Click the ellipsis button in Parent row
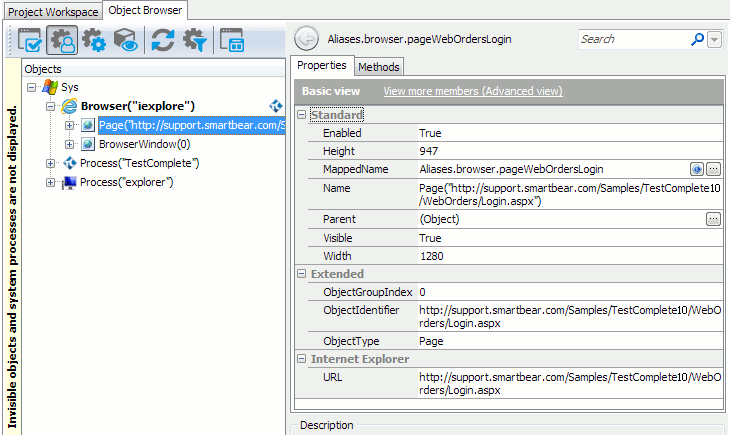Screen dimensions: 730x435 click(713, 219)
